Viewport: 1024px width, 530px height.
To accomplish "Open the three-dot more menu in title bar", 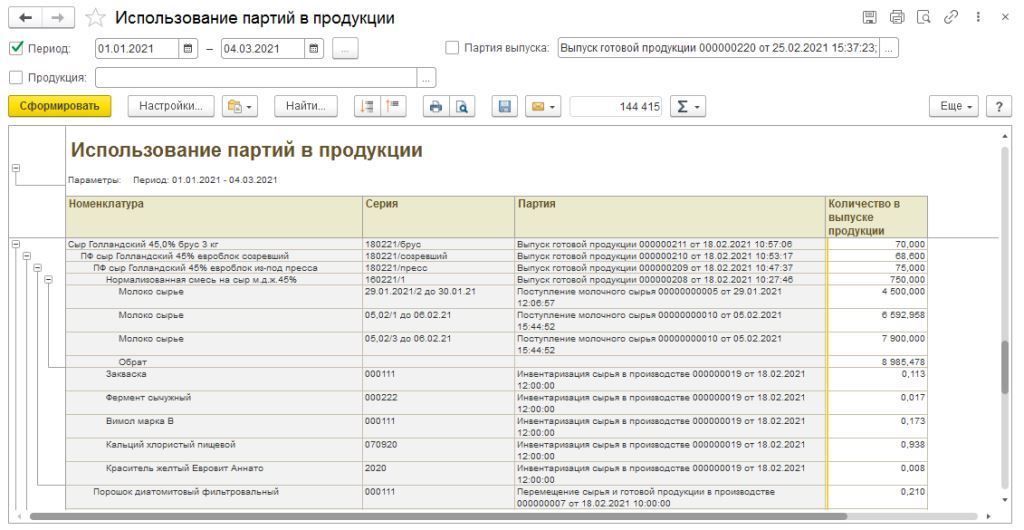I will pos(978,18).
